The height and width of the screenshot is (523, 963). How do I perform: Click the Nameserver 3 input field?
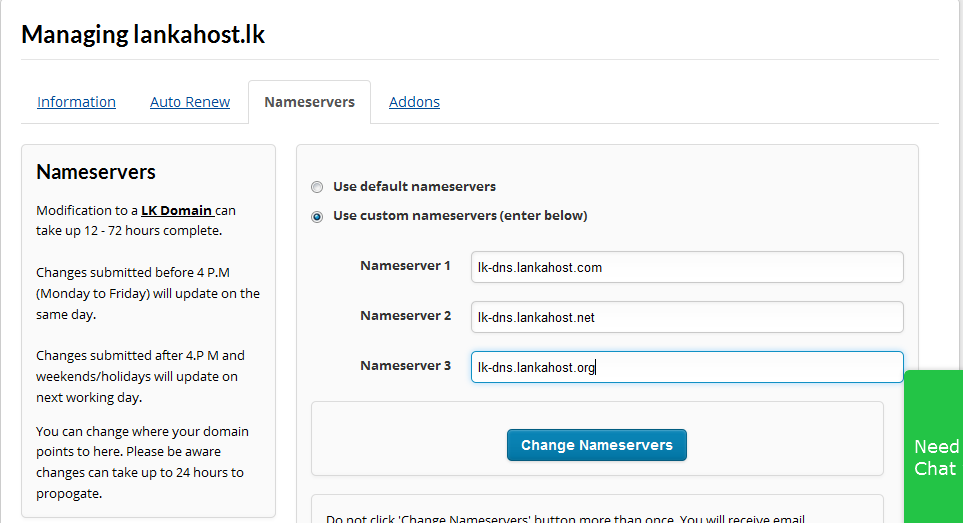pyautogui.click(x=687, y=367)
